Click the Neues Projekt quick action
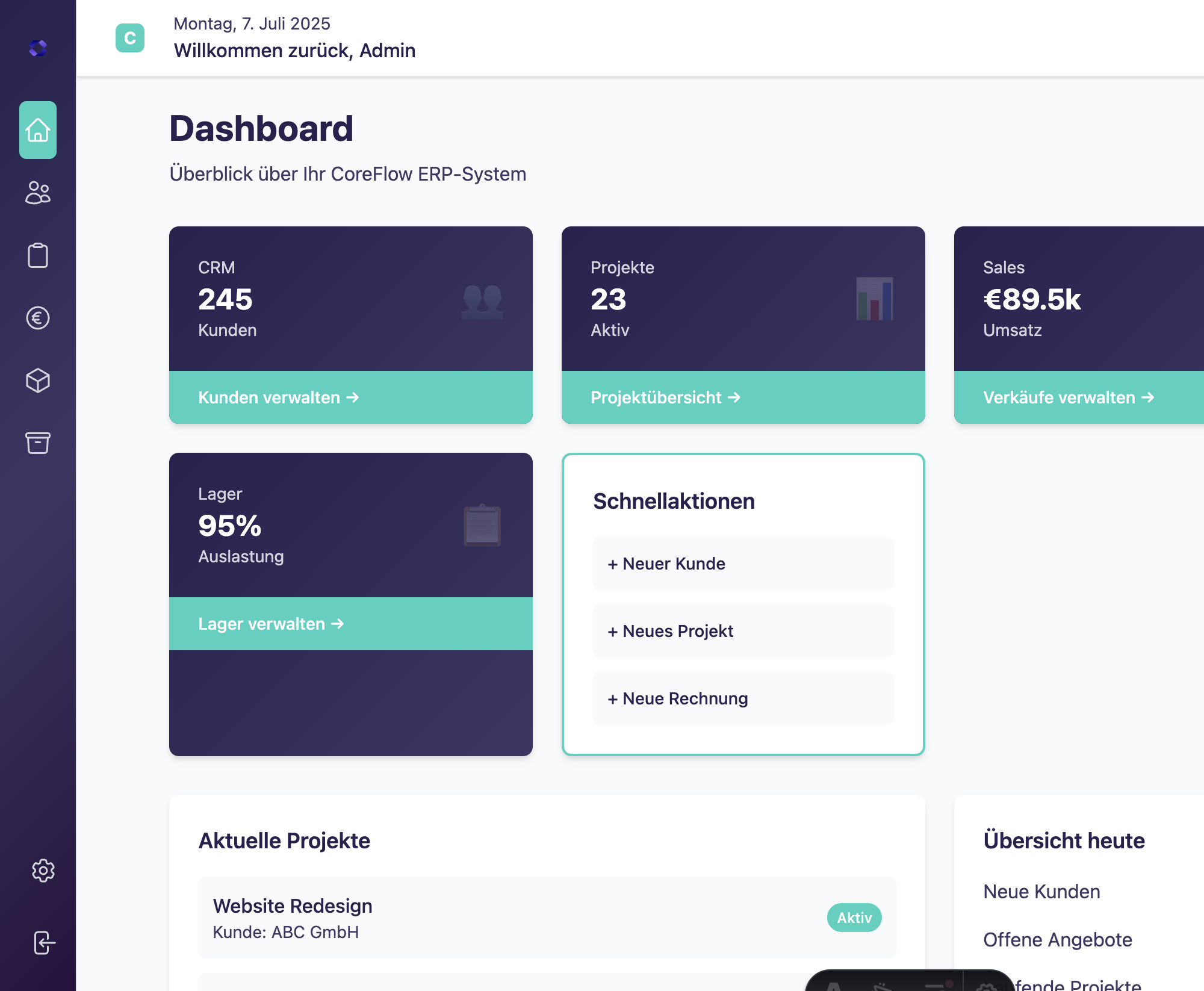Screen dimensions: 1204x991 pos(743,631)
